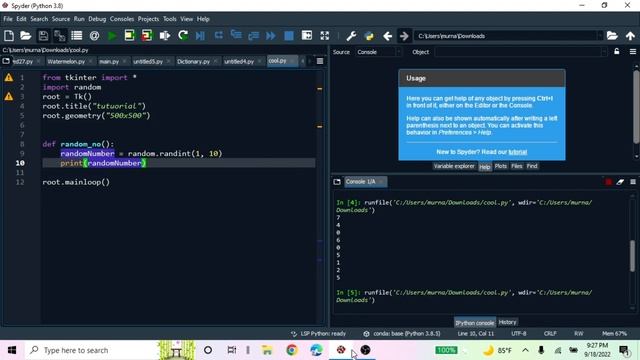
Task: Go back with left arrow
Action: pos(387,36)
